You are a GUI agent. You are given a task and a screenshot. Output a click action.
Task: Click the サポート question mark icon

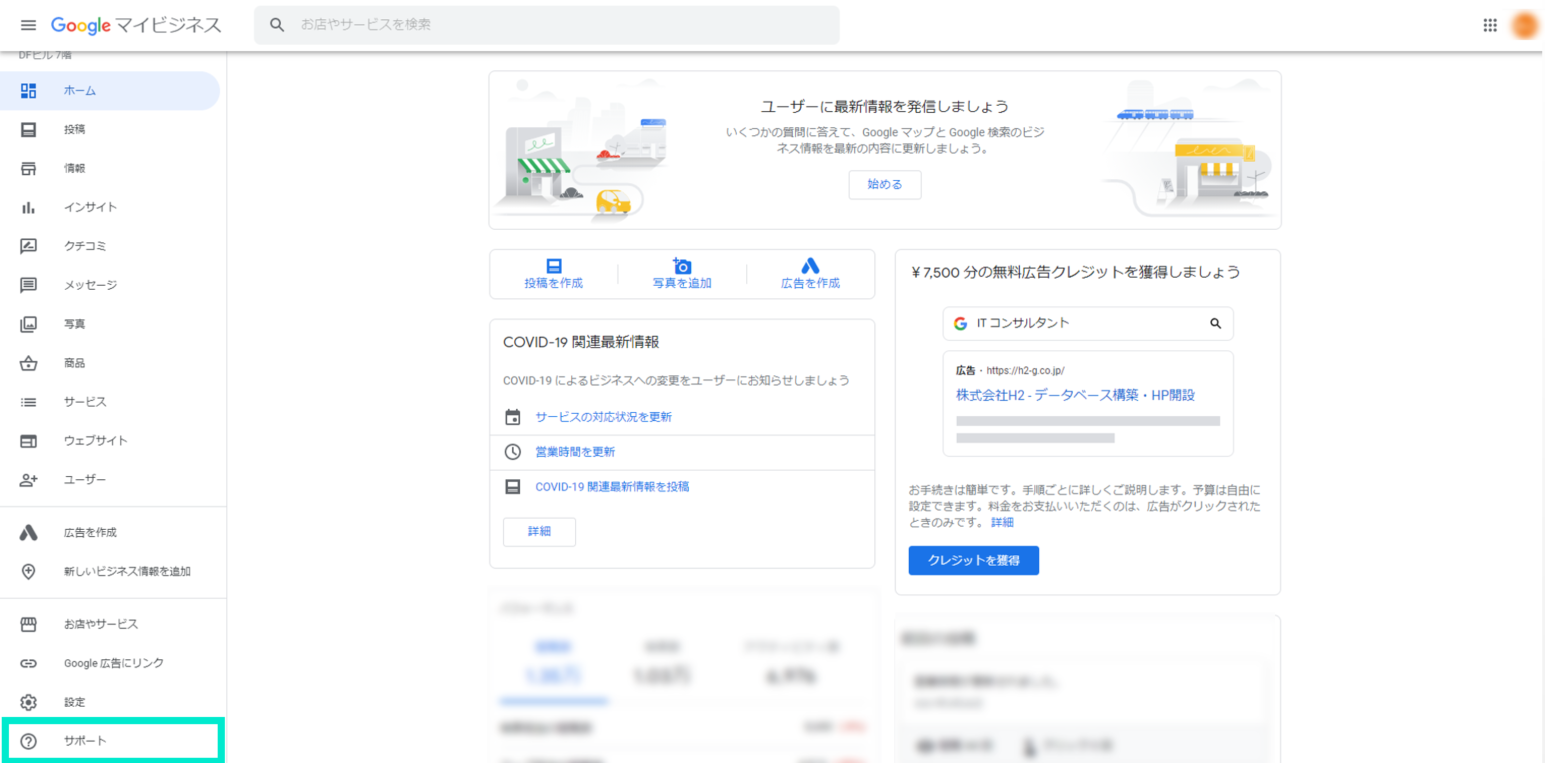(29, 741)
